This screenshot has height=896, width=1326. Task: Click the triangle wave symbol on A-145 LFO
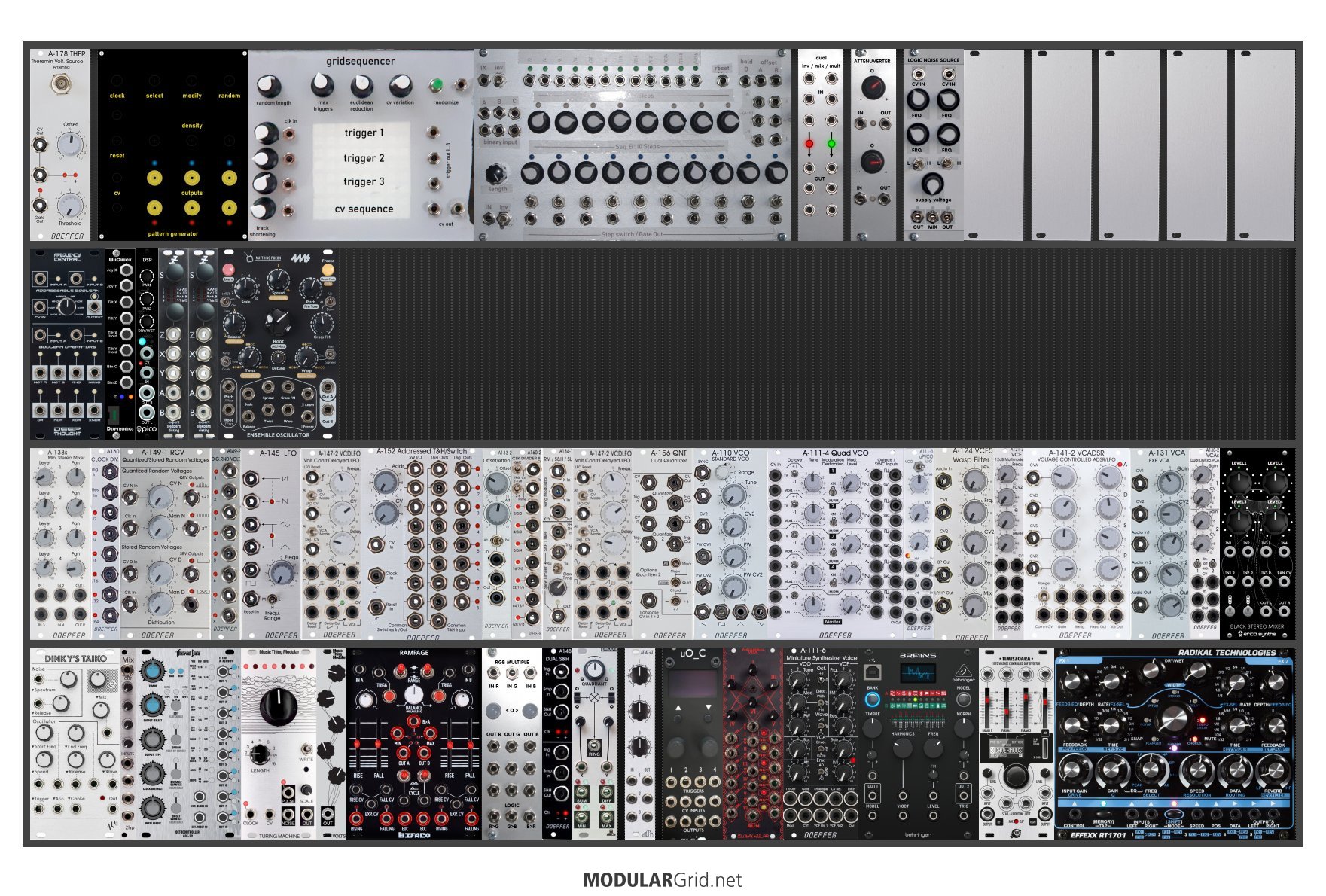click(284, 546)
